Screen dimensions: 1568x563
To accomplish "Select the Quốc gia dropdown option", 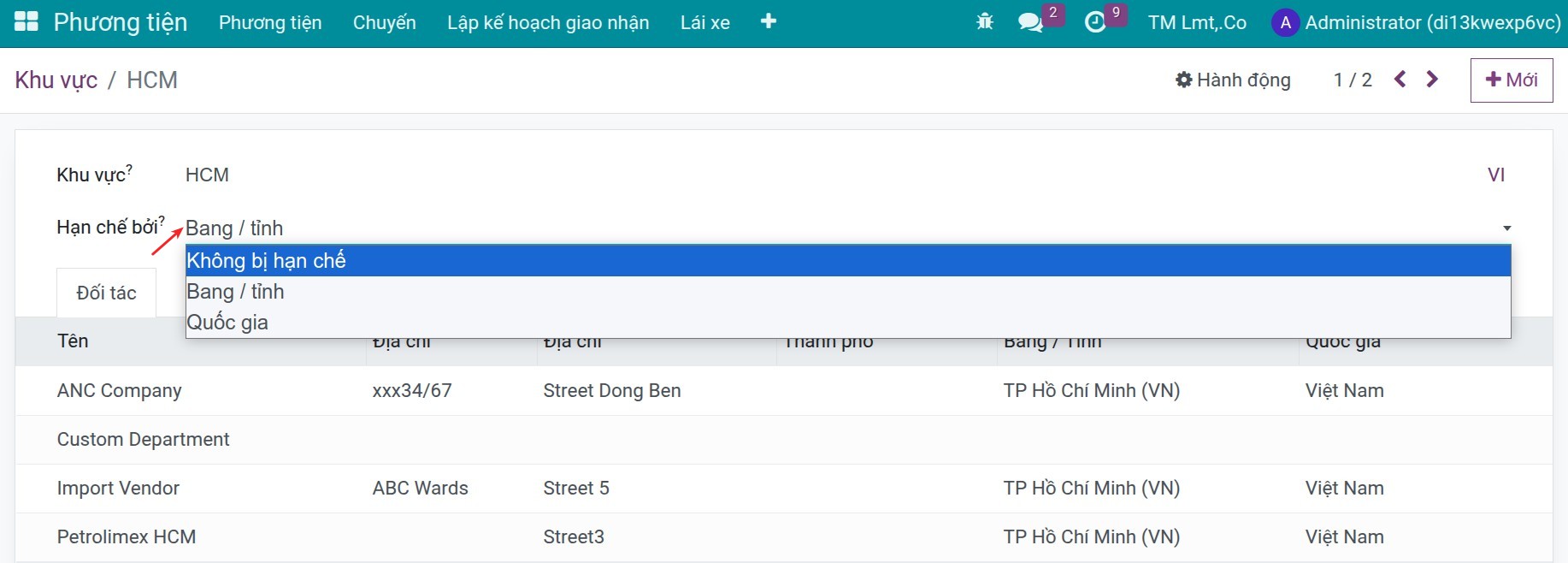I will click(848, 323).
